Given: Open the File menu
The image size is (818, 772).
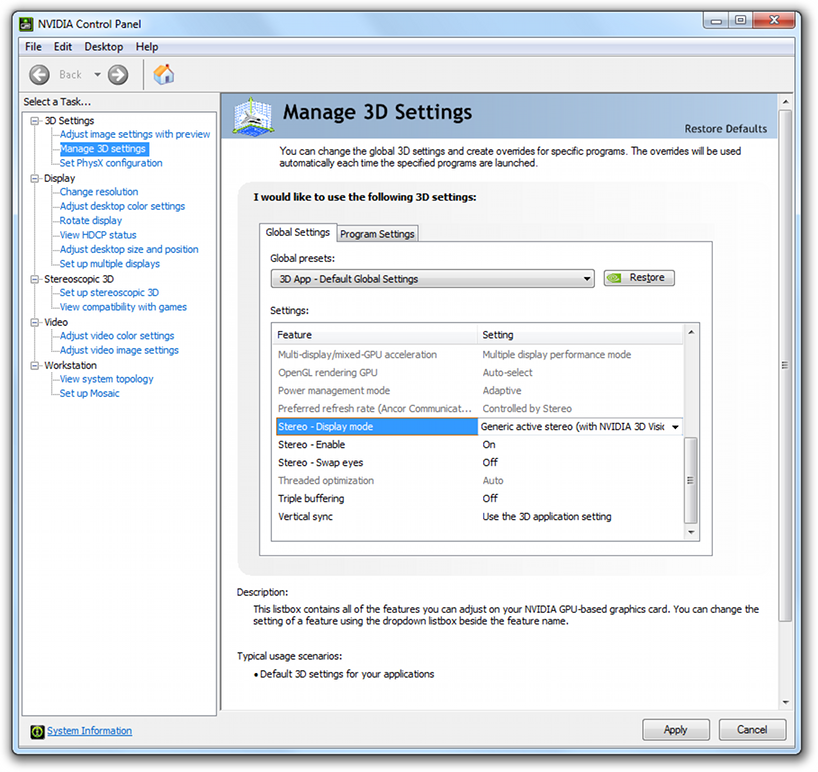Looking at the screenshot, I should click(x=33, y=46).
